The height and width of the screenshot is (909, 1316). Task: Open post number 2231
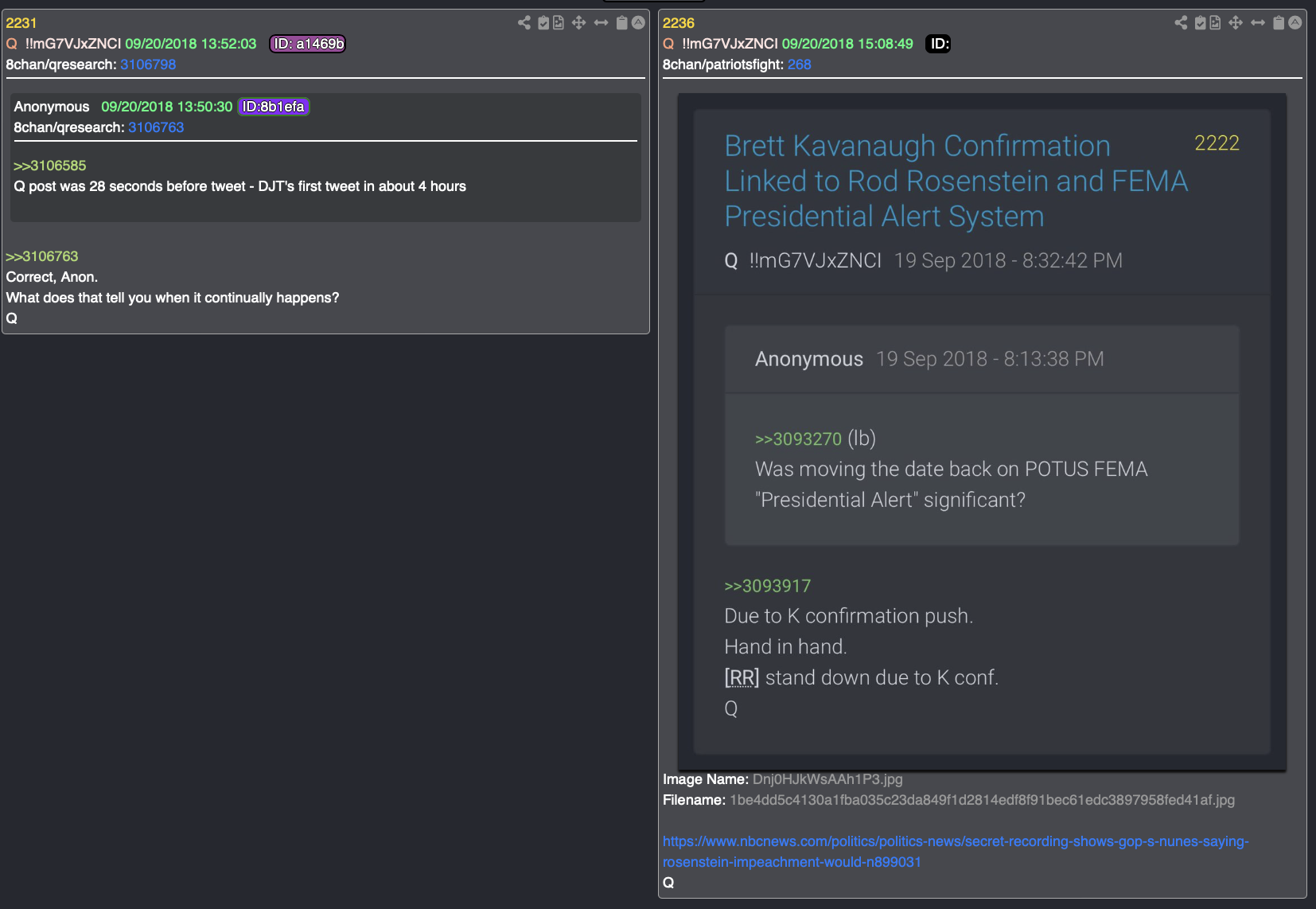[21, 23]
